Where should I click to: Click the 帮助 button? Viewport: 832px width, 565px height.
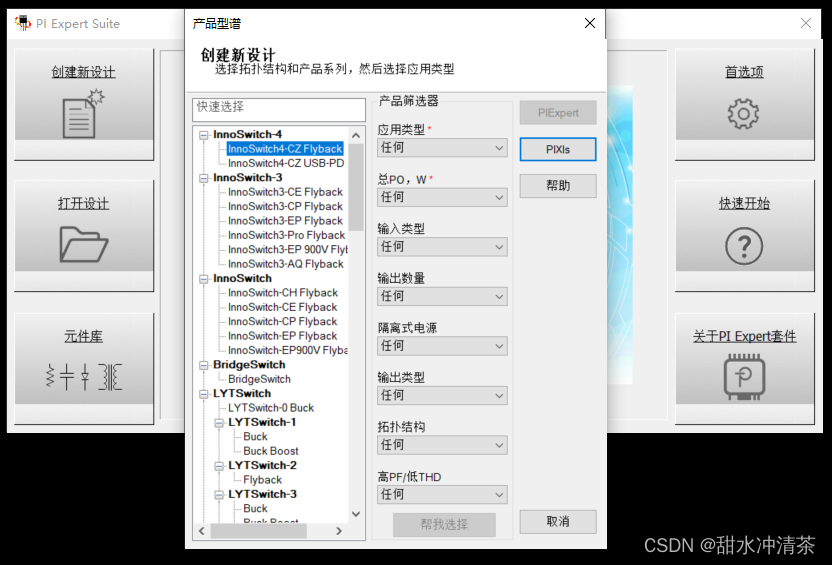pos(558,186)
